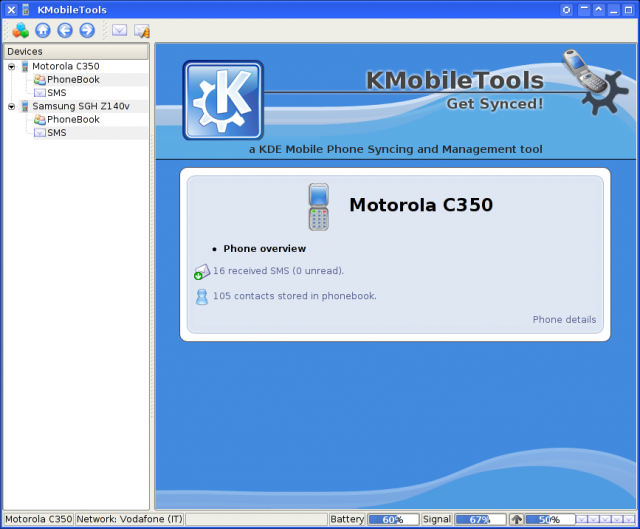Screen dimensions: 640x529
Task: Open SMS under Motorola C350
Action: pyautogui.click(x=57, y=93)
